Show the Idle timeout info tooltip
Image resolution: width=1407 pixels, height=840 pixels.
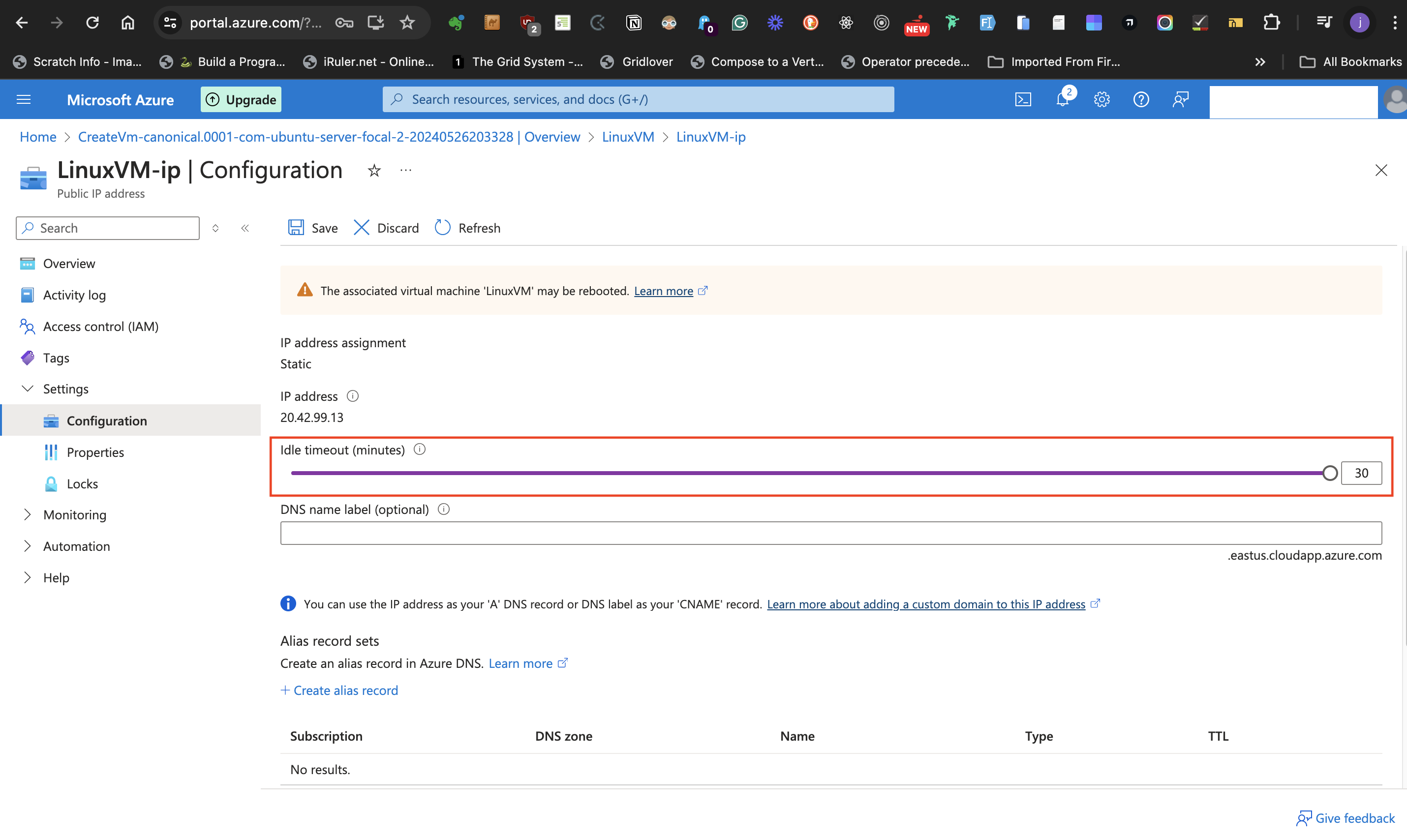pos(420,449)
